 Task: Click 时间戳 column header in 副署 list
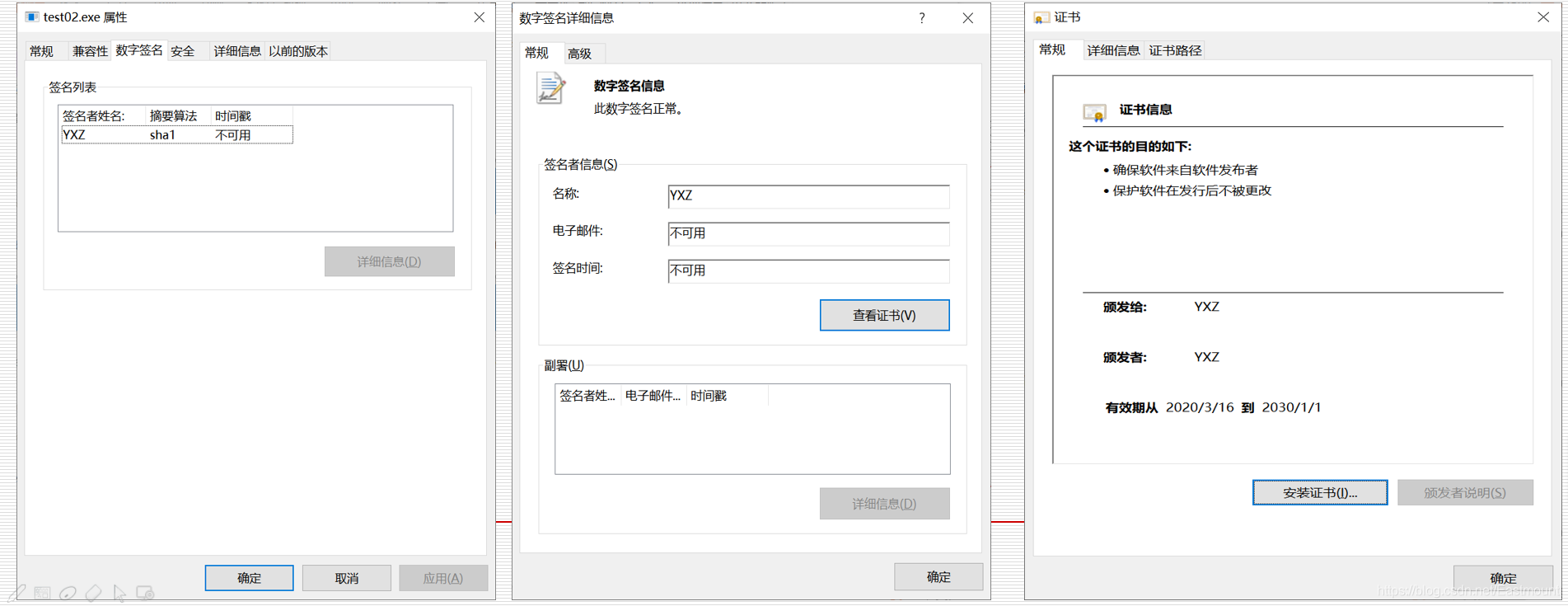(x=727, y=396)
